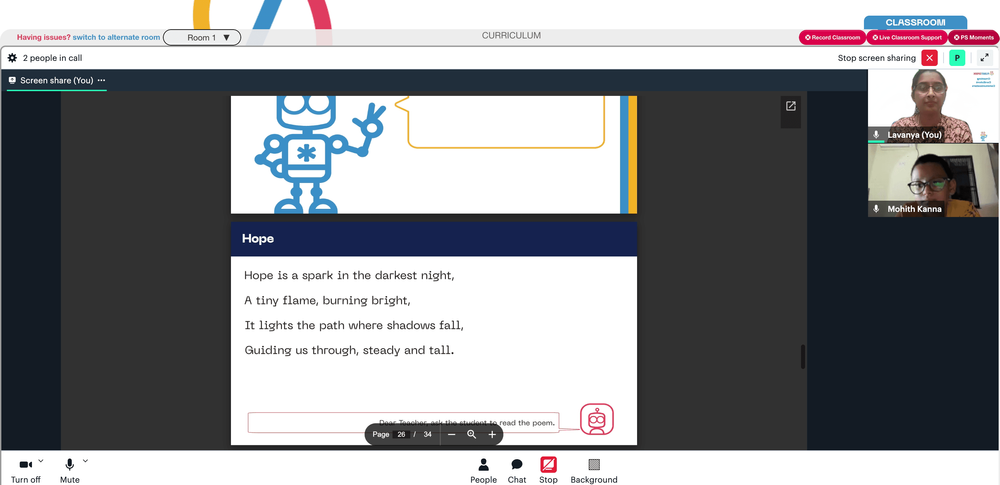Click Record Classroom button
The width and height of the screenshot is (1000, 485).
[x=832, y=38]
